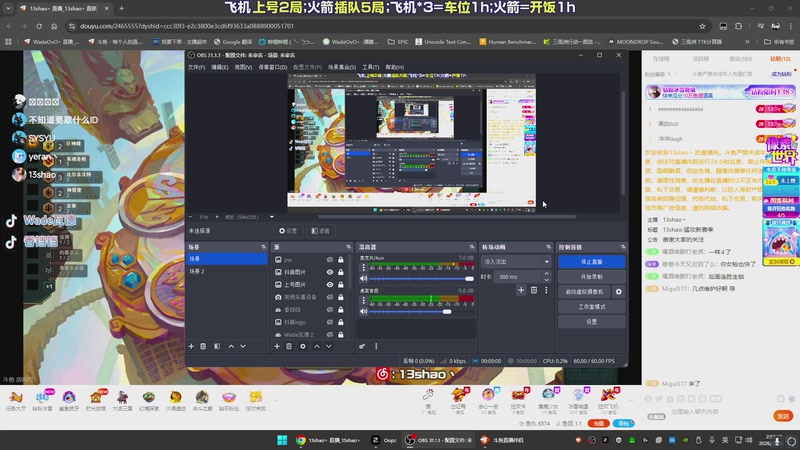The image size is (800, 450).
Task: Expand Chrome bookmarks overflow chevron
Action: coord(747,42)
